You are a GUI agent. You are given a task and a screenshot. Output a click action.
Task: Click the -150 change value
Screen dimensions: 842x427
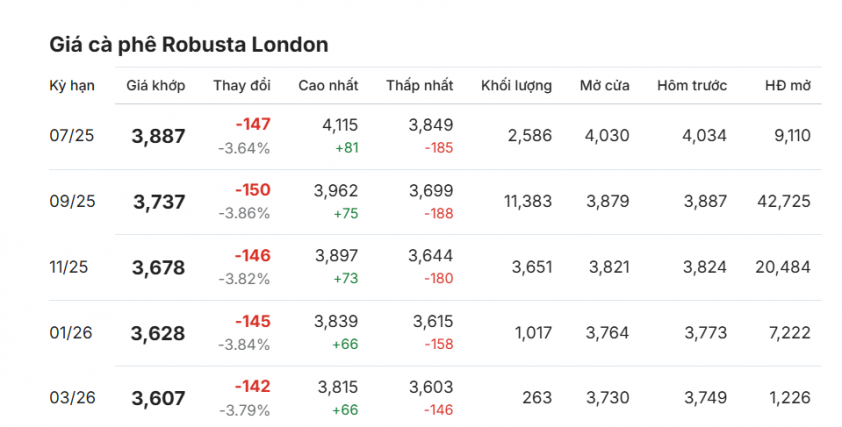pyautogui.click(x=252, y=190)
